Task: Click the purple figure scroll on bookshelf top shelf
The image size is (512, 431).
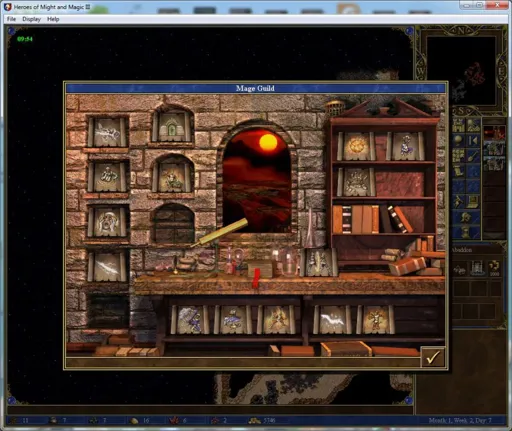Action: point(406,146)
